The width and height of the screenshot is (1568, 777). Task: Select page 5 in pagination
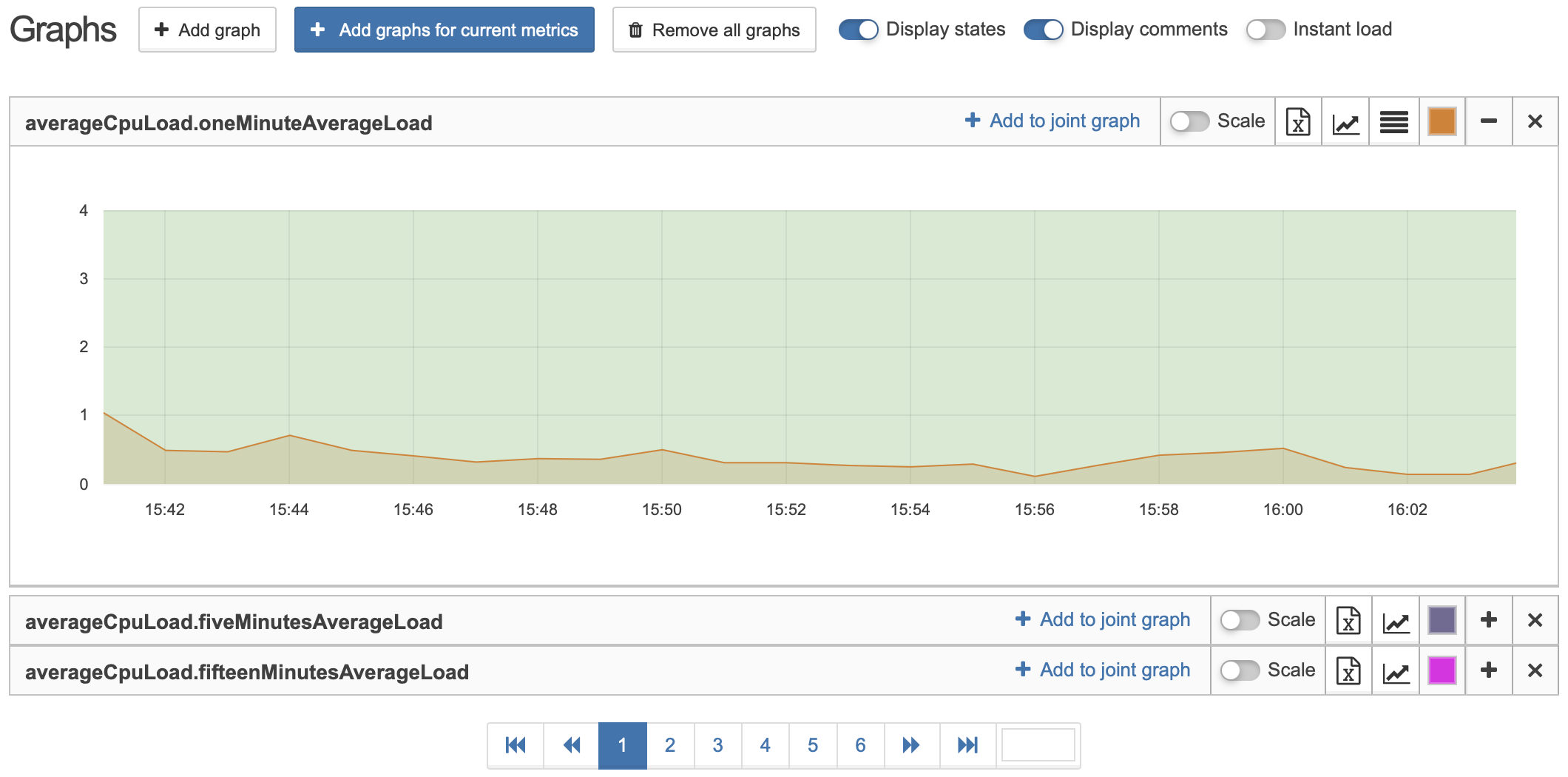(x=813, y=745)
